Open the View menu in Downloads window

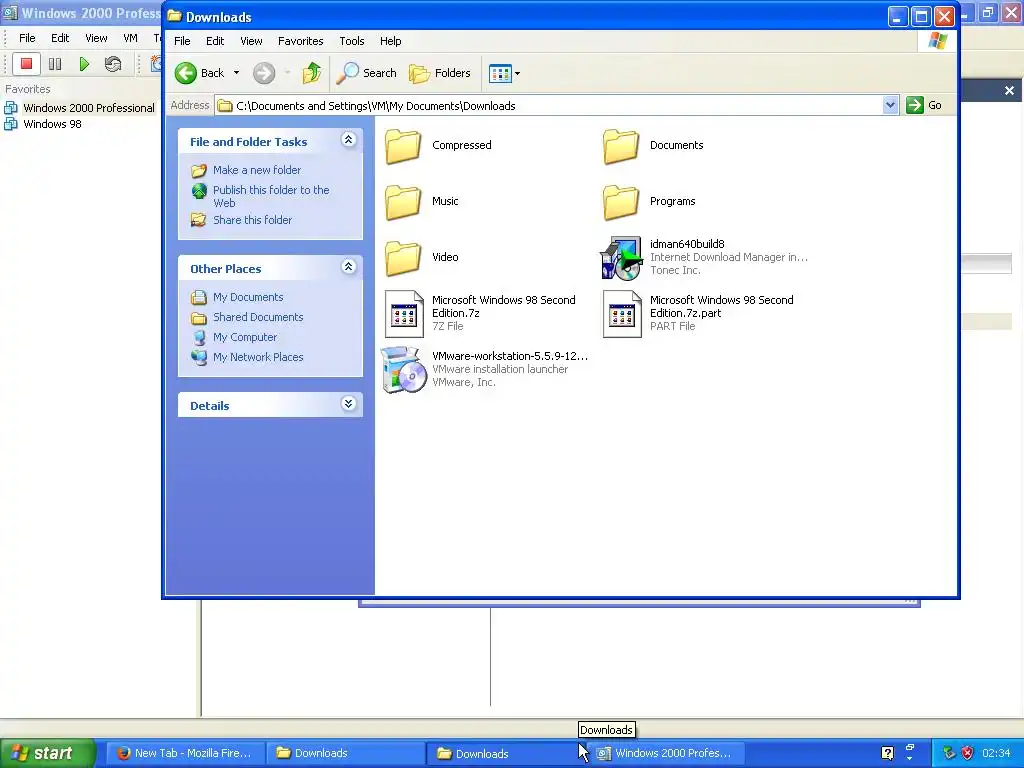pyautogui.click(x=251, y=41)
